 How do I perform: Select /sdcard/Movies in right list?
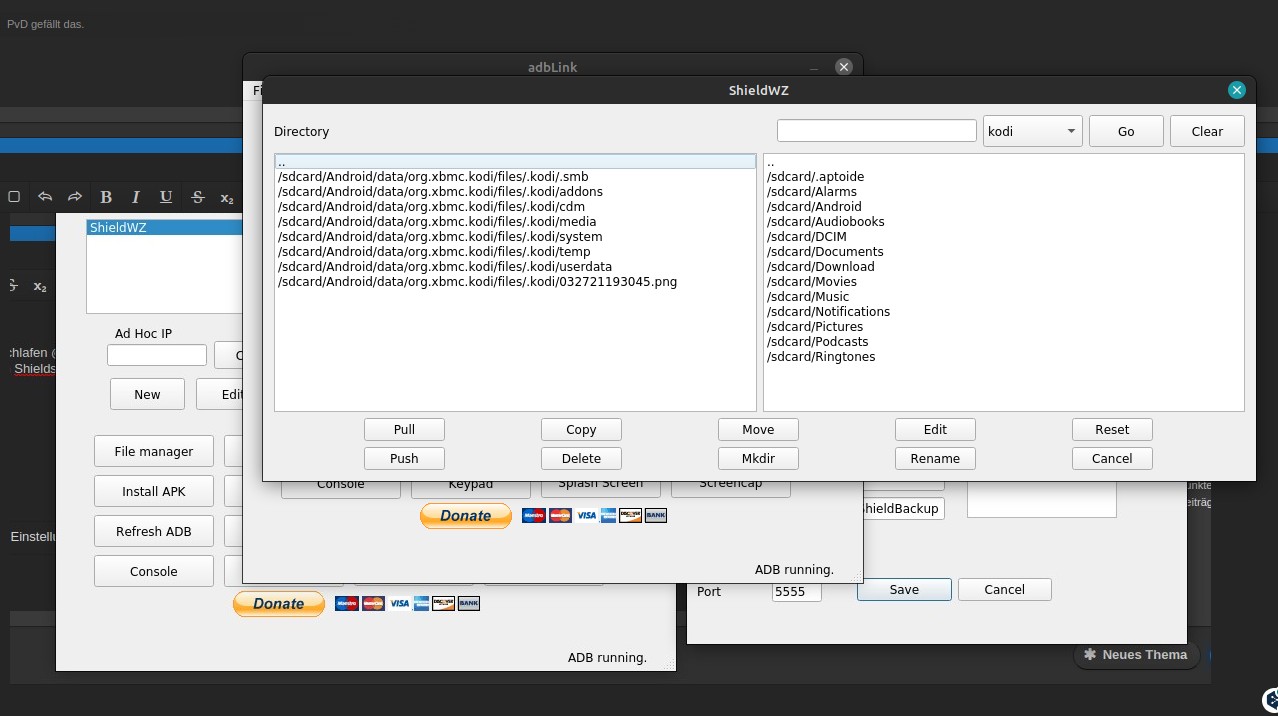click(1003, 282)
